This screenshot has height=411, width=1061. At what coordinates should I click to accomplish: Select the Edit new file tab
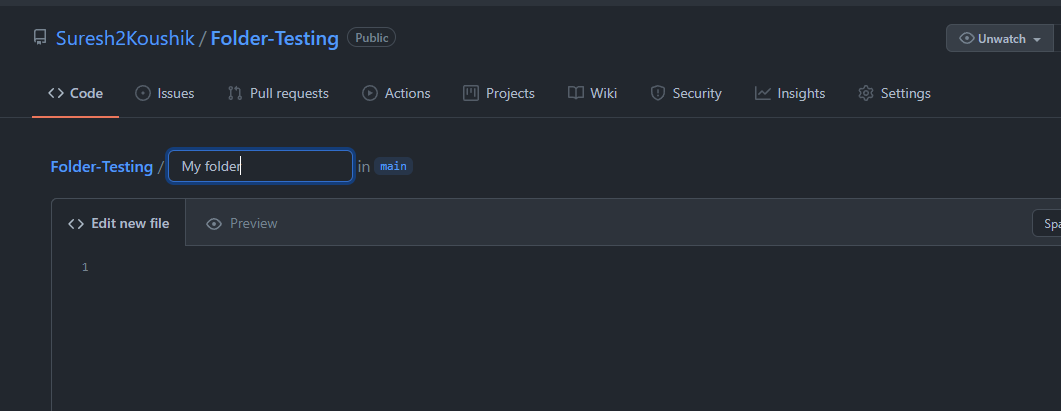coord(118,223)
